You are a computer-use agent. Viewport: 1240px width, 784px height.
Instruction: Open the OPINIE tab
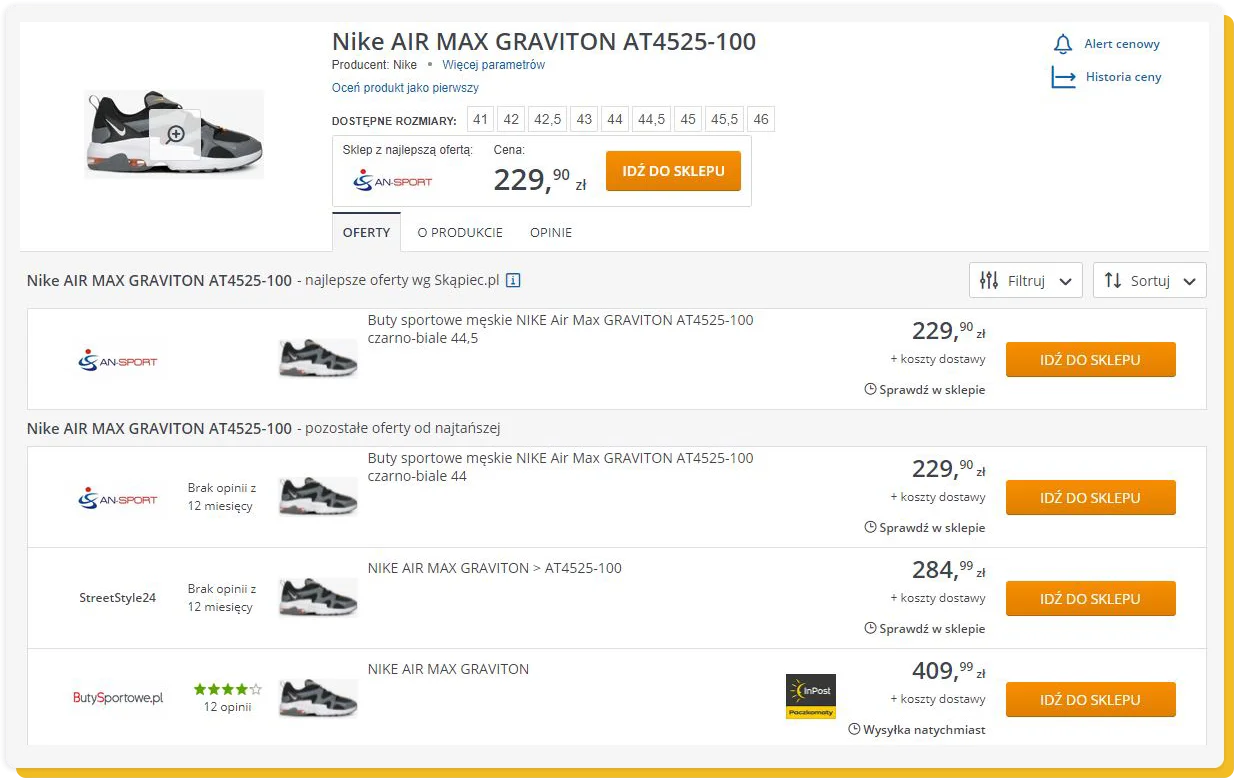551,233
